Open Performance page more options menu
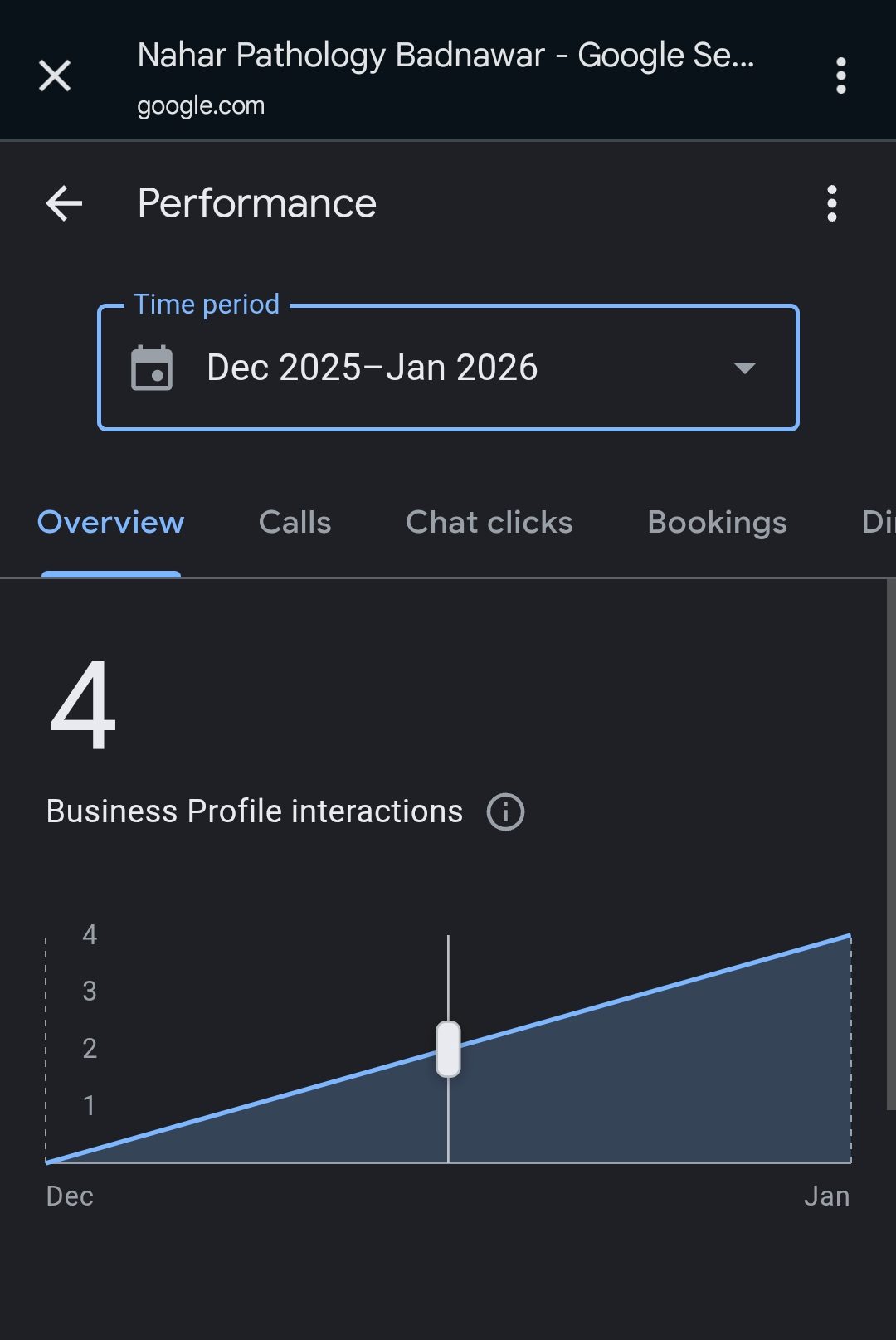Screen dimensions: 896x1340 tap(832, 203)
